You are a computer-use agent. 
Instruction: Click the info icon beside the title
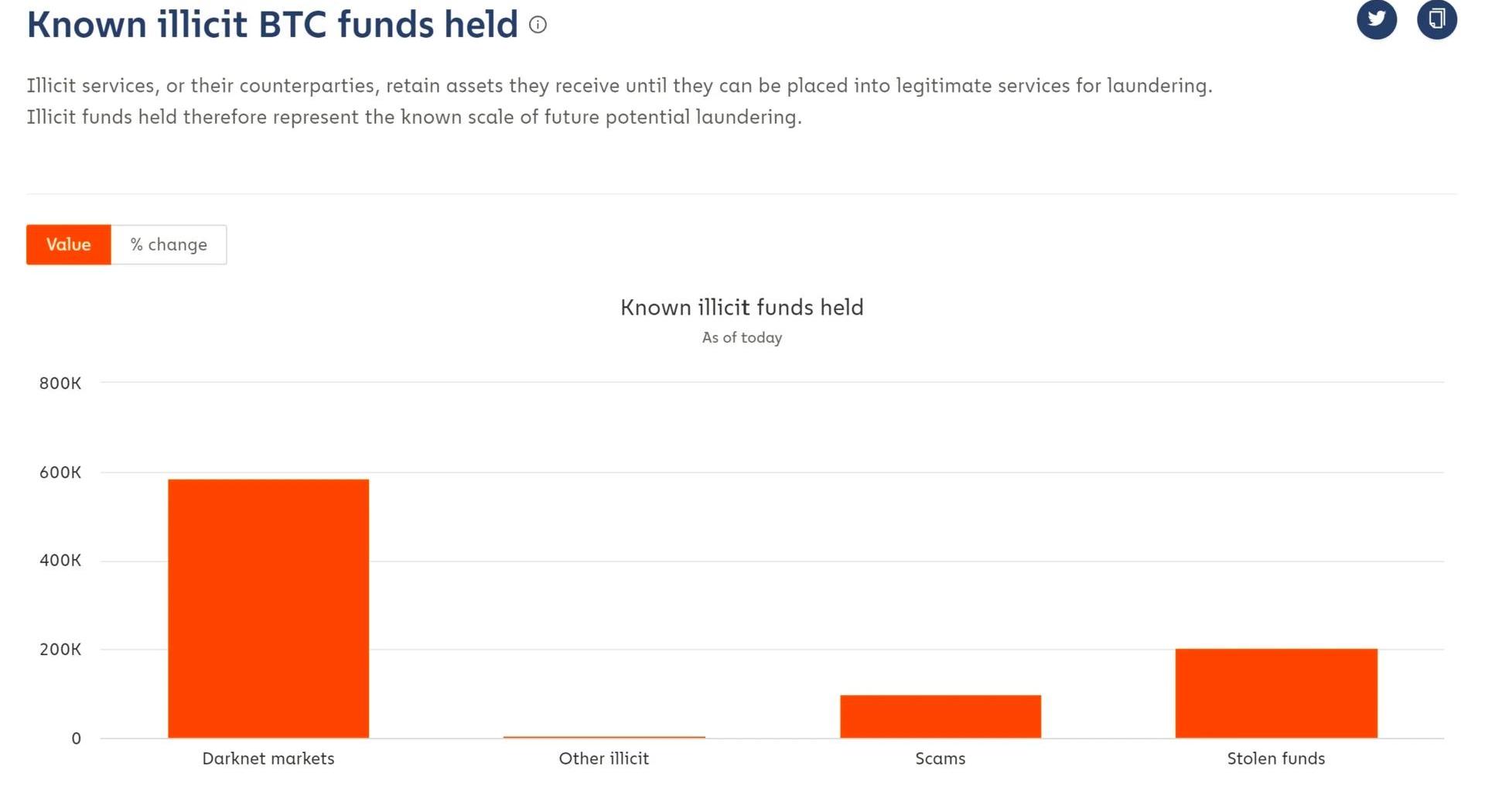point(538,25)
